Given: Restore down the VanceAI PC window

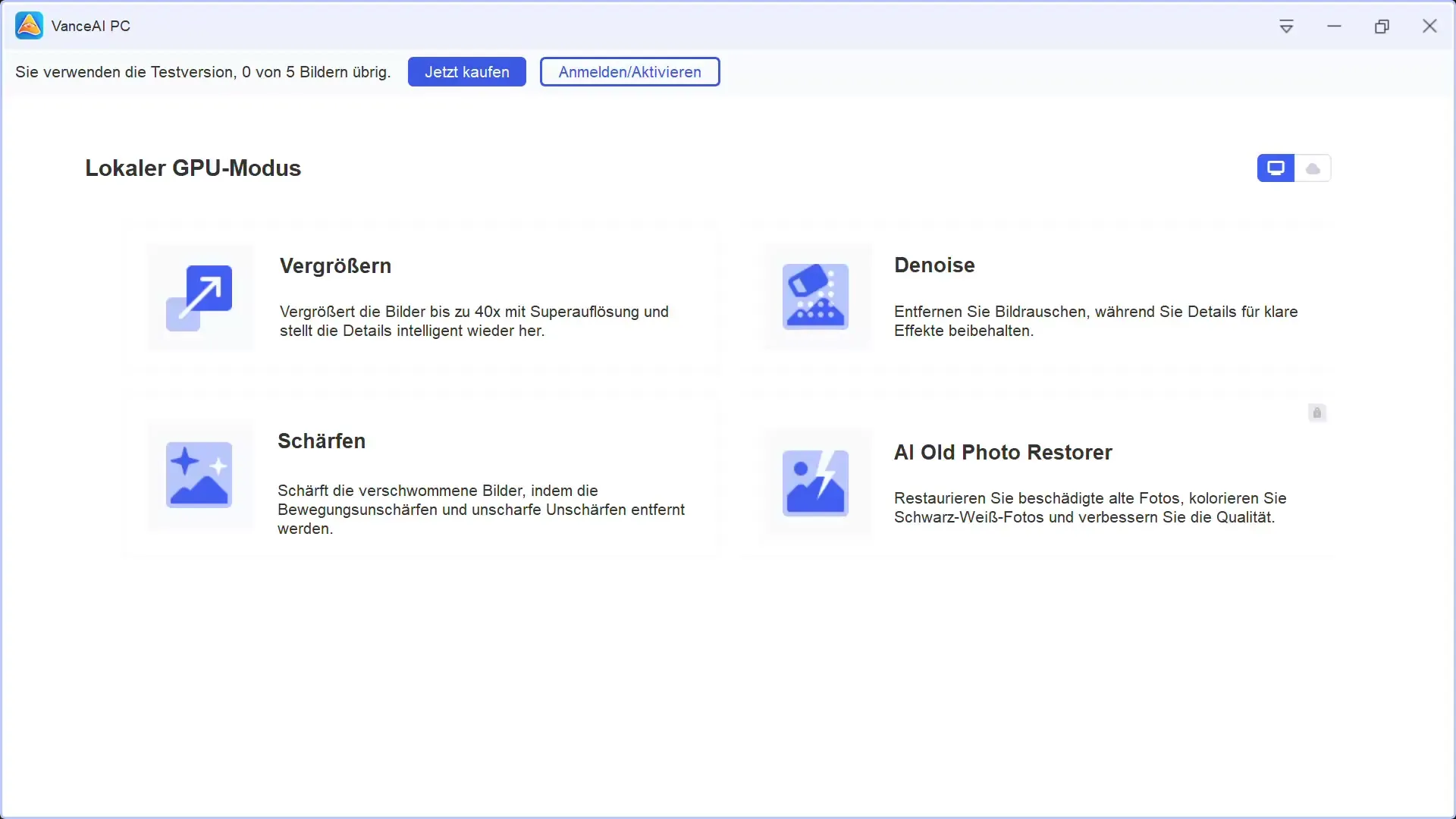Looking at the screenshot, I should [x=1382, y=27].
